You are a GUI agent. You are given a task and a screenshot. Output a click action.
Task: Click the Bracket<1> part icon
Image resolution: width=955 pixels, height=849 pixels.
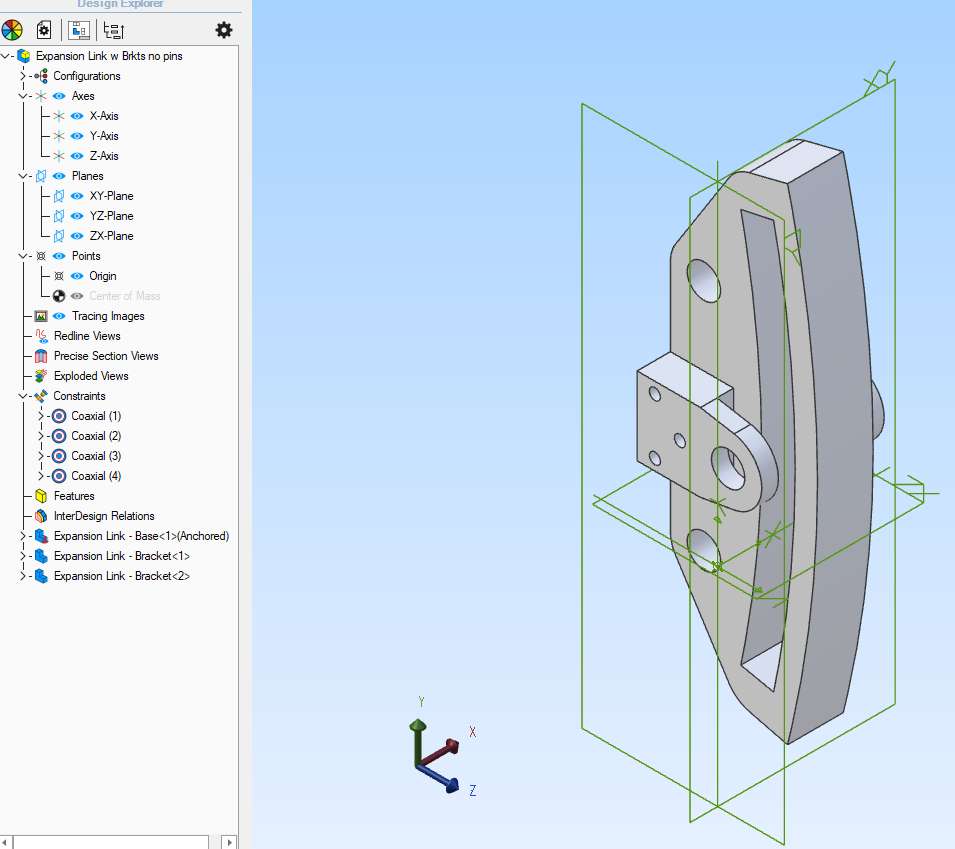click(41, 556)
